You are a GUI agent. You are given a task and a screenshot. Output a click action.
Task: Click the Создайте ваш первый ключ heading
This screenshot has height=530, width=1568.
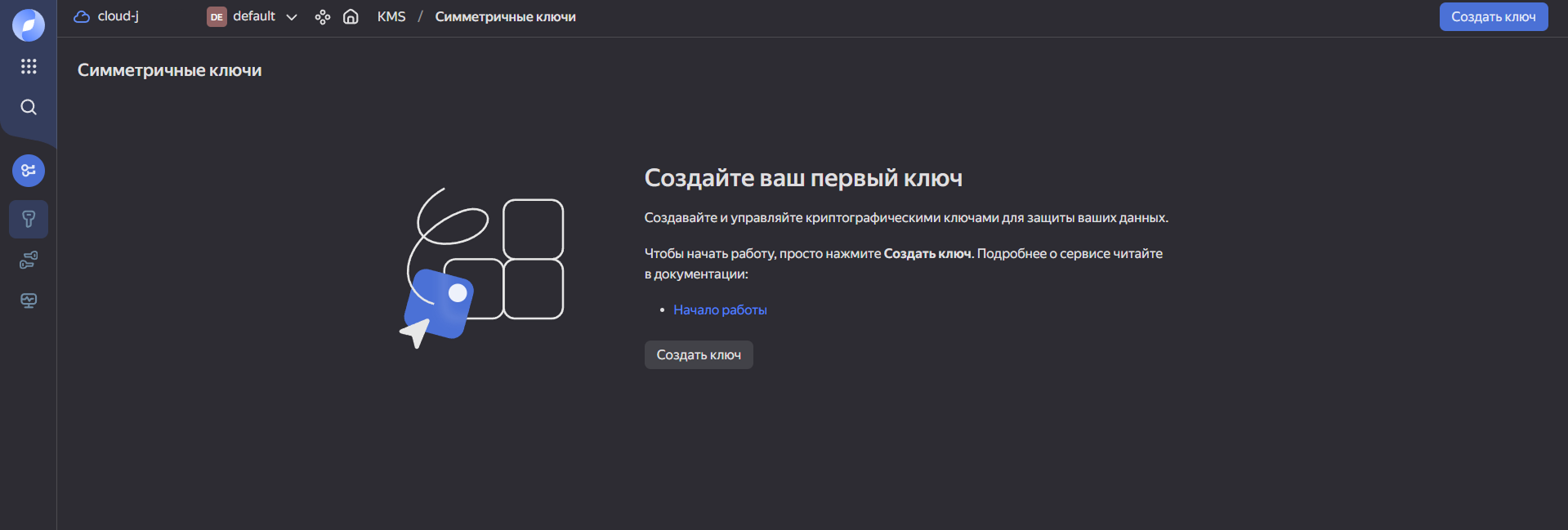point(803,178)
